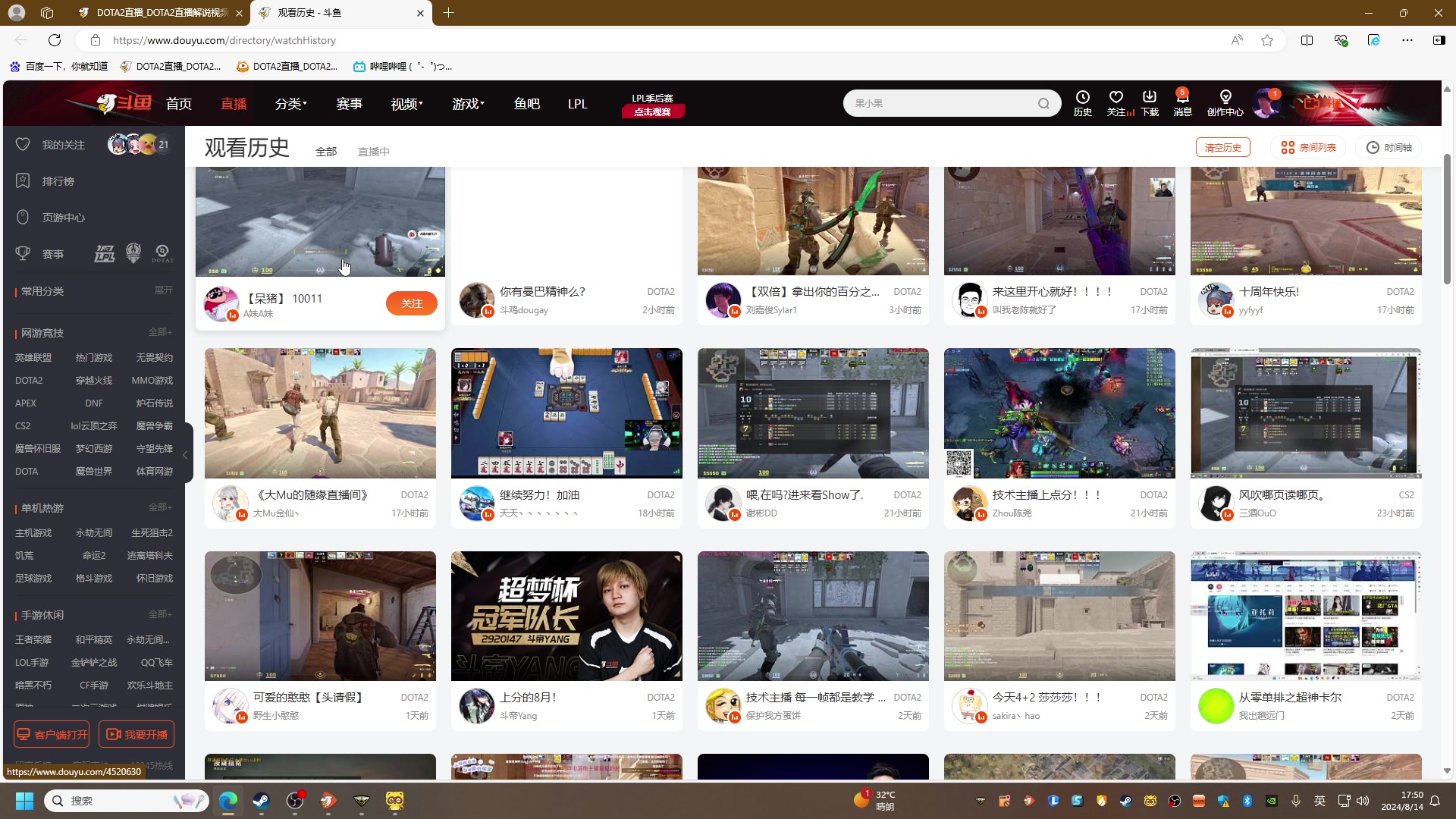Image resolution: width=1456 pixels, height=819 pixels.
Task: Switch to 时间轴 timeline view
Action: (1390, 148)
